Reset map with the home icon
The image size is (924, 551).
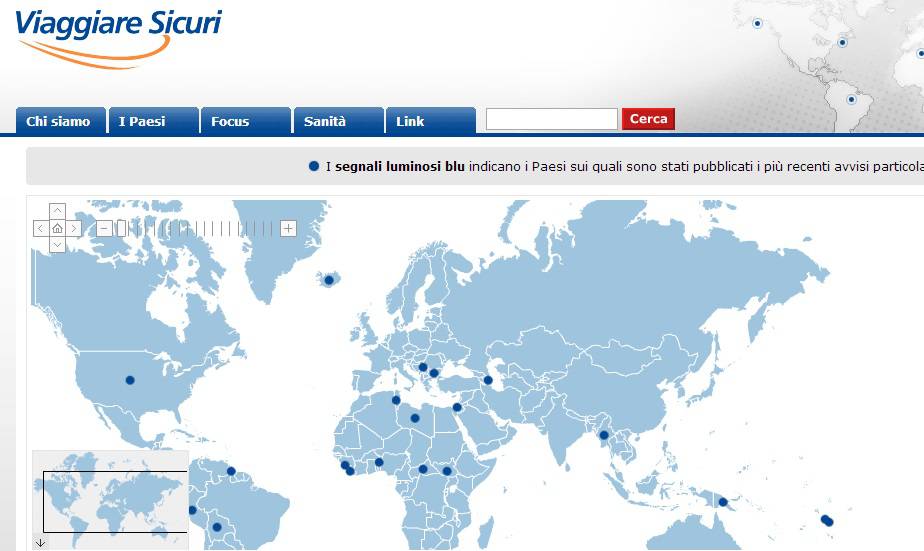pos(57,228)
